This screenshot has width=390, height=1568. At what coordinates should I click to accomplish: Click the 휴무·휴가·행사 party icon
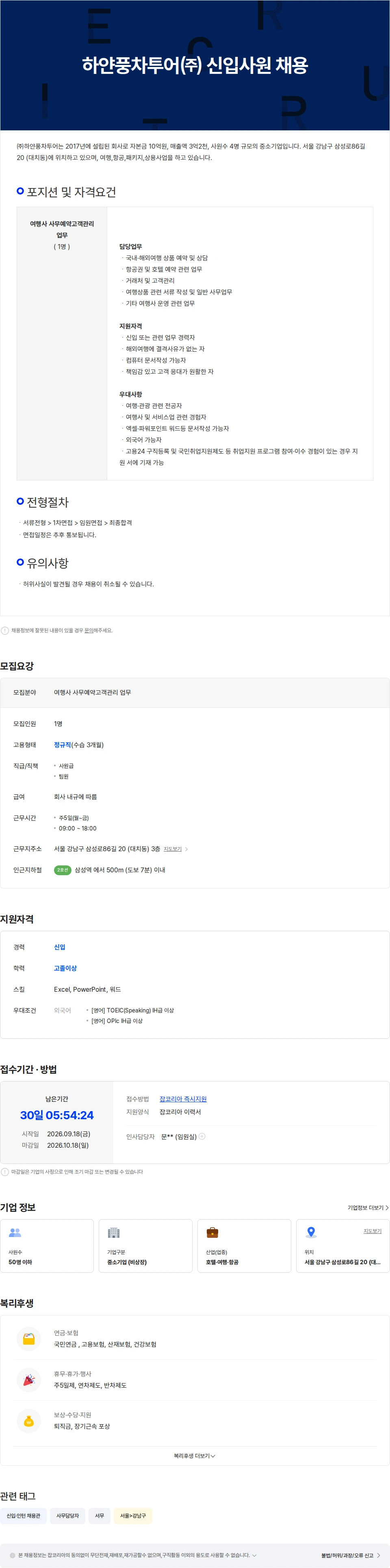pyautogui.click(x=28, y=1380)
